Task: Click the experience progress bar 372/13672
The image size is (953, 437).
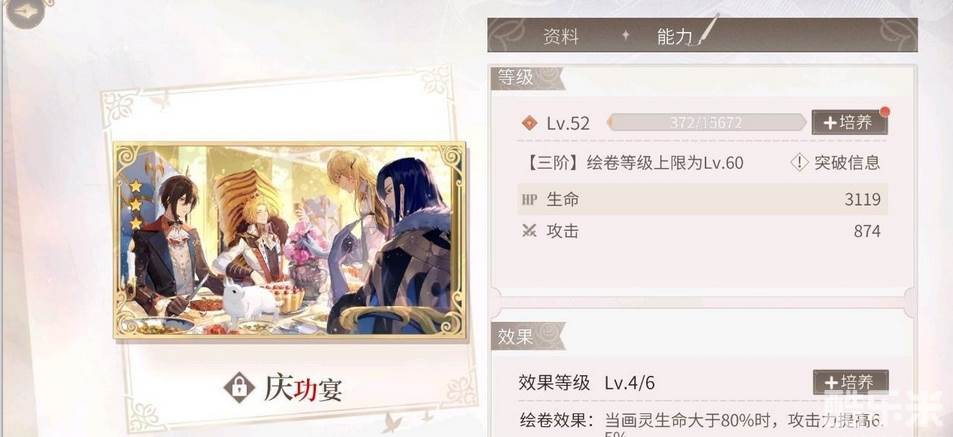Action: (x=706, y=122)
